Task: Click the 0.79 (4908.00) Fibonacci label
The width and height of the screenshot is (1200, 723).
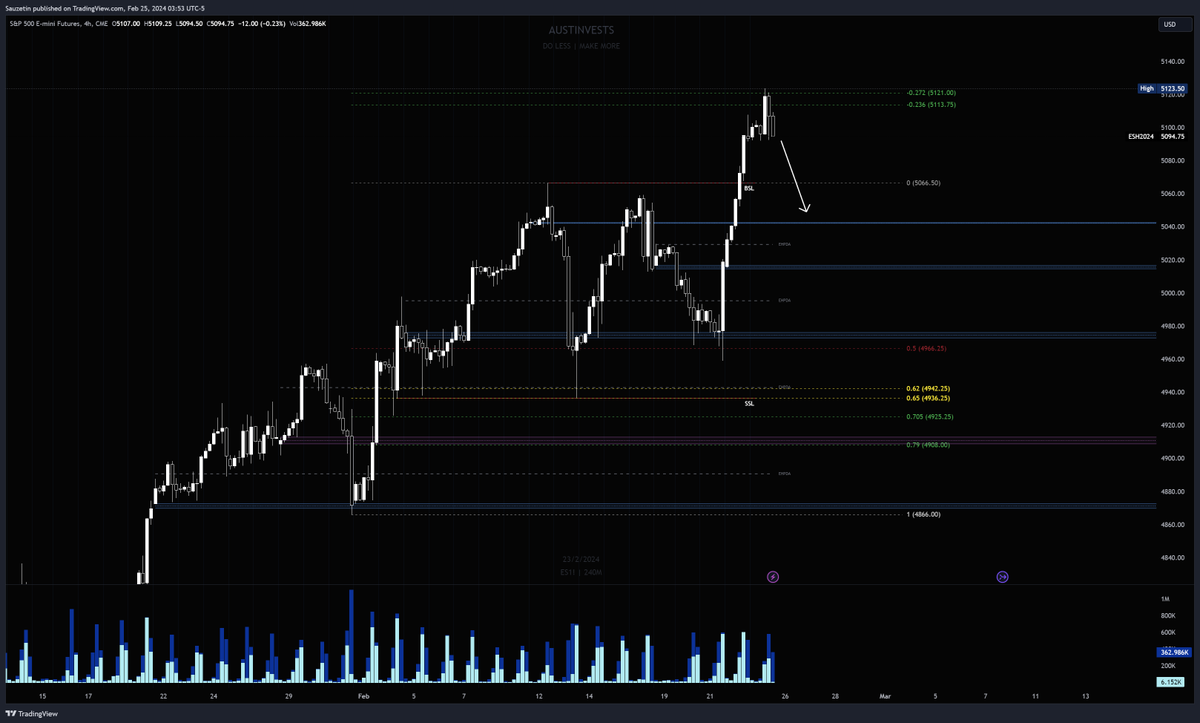Action: click(x=927, y=444)
